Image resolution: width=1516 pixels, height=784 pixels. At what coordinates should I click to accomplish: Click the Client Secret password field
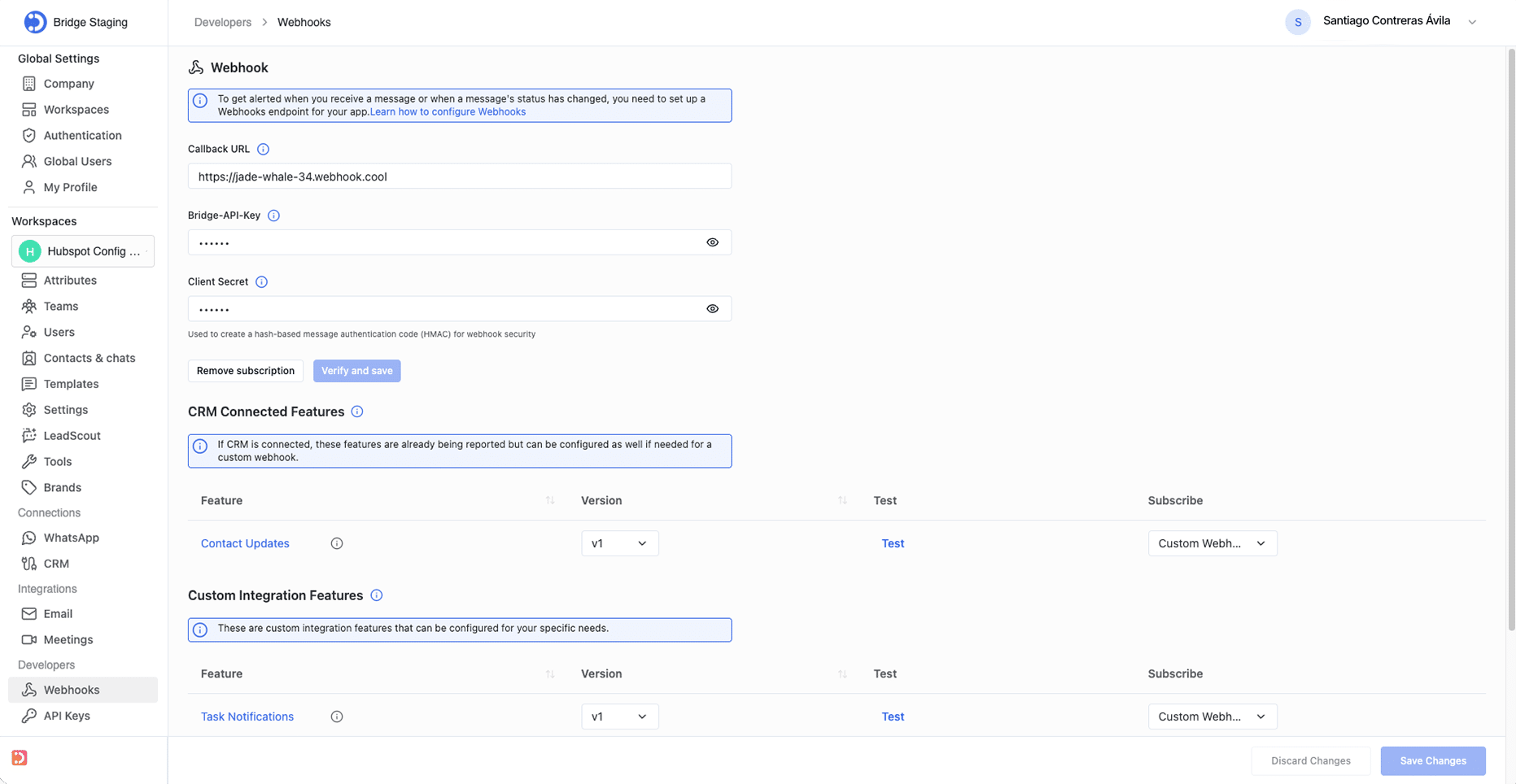[x=460, y=309]
